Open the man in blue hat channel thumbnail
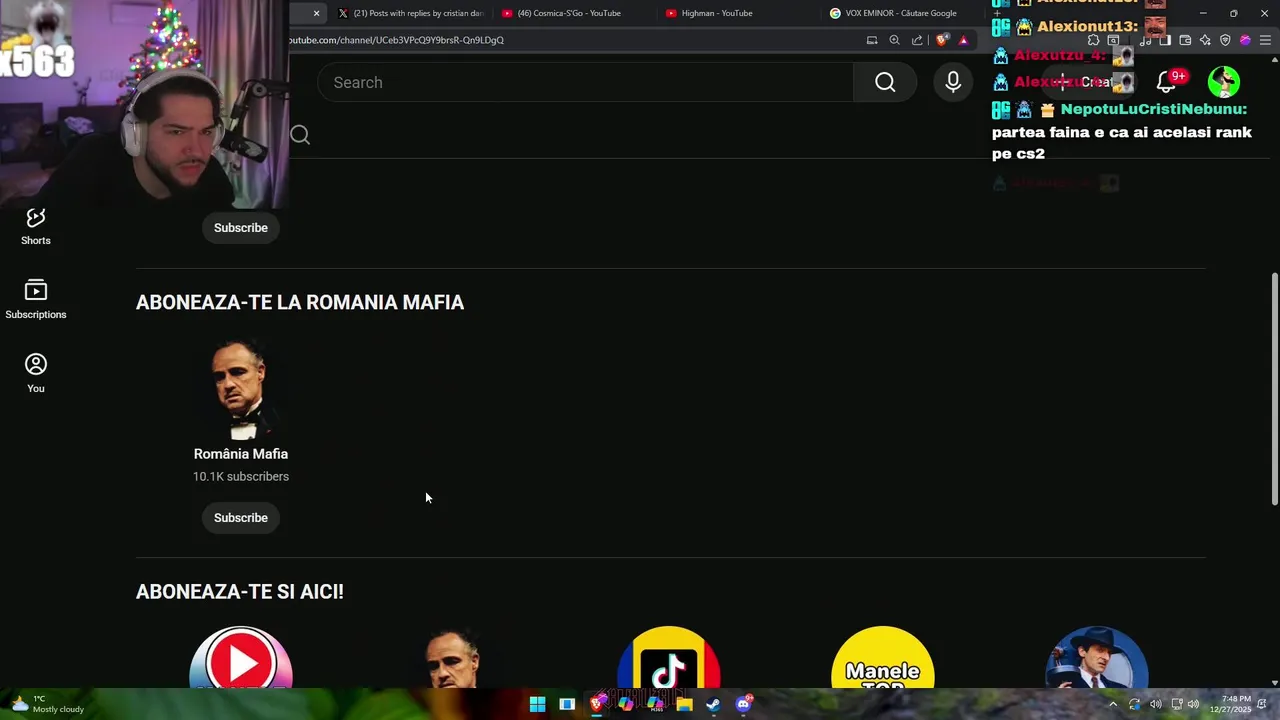This screenshot has height=720, width=1280. 1097,658
